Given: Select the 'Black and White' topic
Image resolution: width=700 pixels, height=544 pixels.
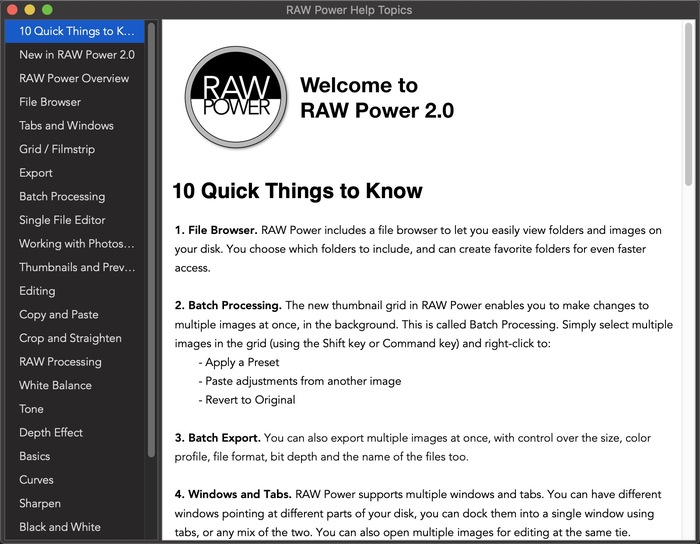Looking at the screenshot, I should (x=75, y=528).
